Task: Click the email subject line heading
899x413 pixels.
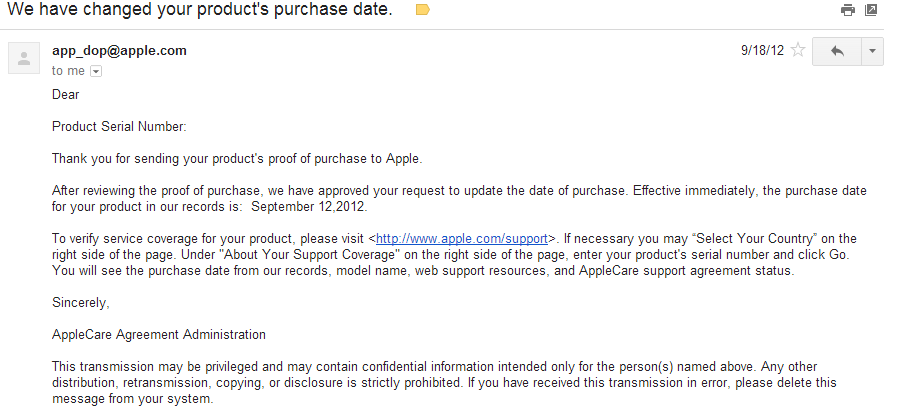Action: coord(200,10)
